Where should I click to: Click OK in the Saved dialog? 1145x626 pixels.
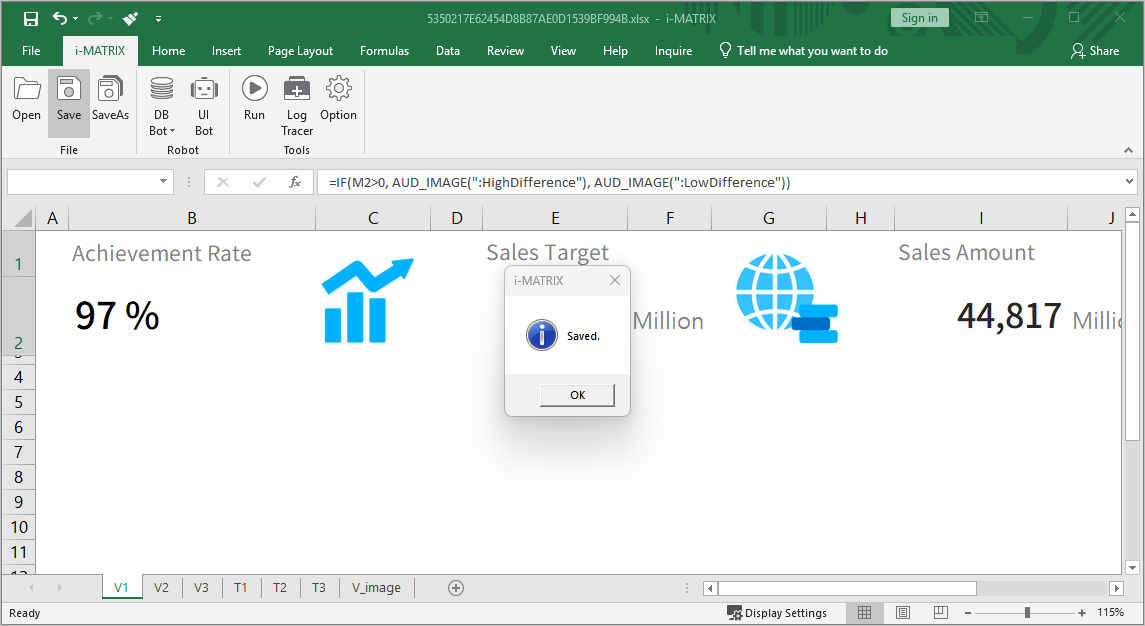[577, 395]
